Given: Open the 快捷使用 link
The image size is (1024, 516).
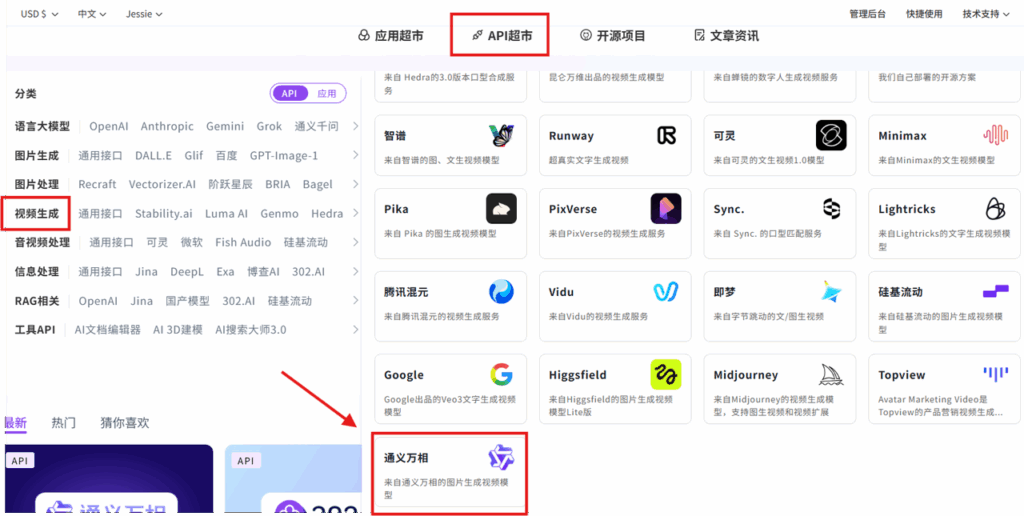Looking at the screenshot, I should point(924,14).
